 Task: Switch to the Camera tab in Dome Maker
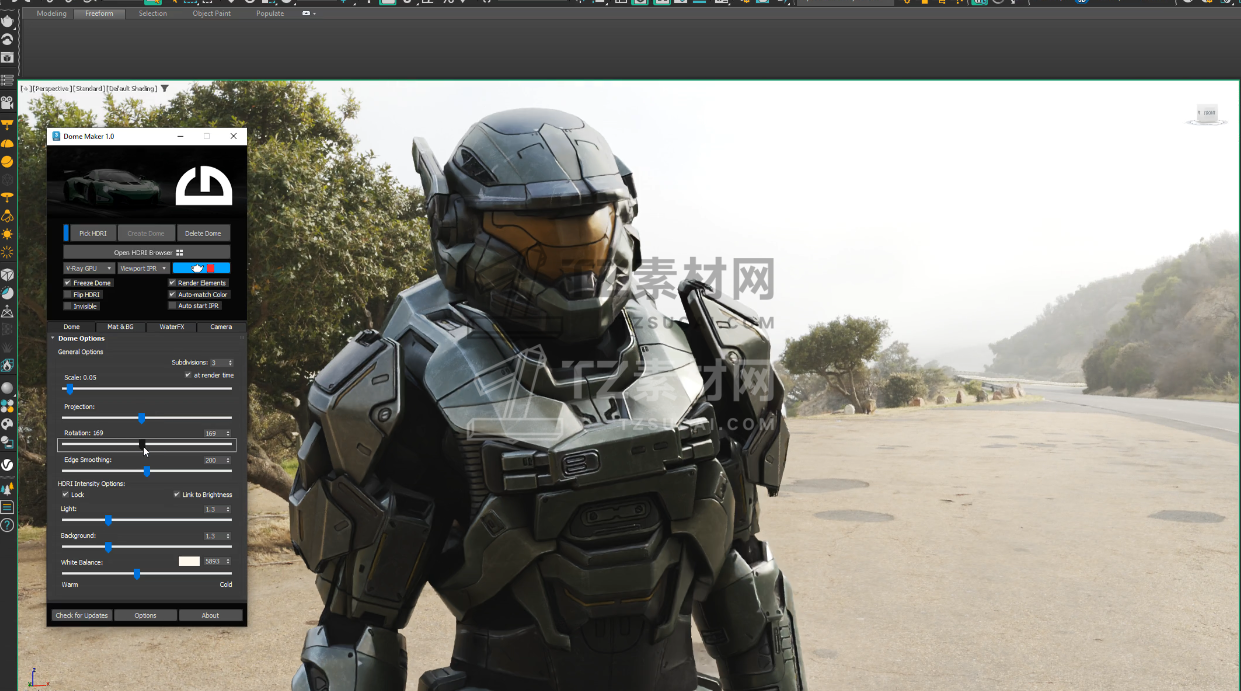221,327
